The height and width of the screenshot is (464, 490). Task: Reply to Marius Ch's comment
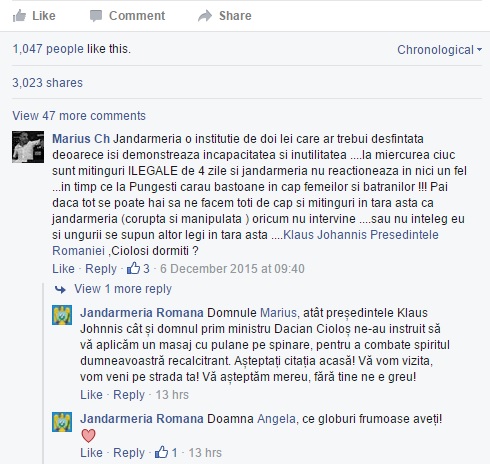coord(101,269)
